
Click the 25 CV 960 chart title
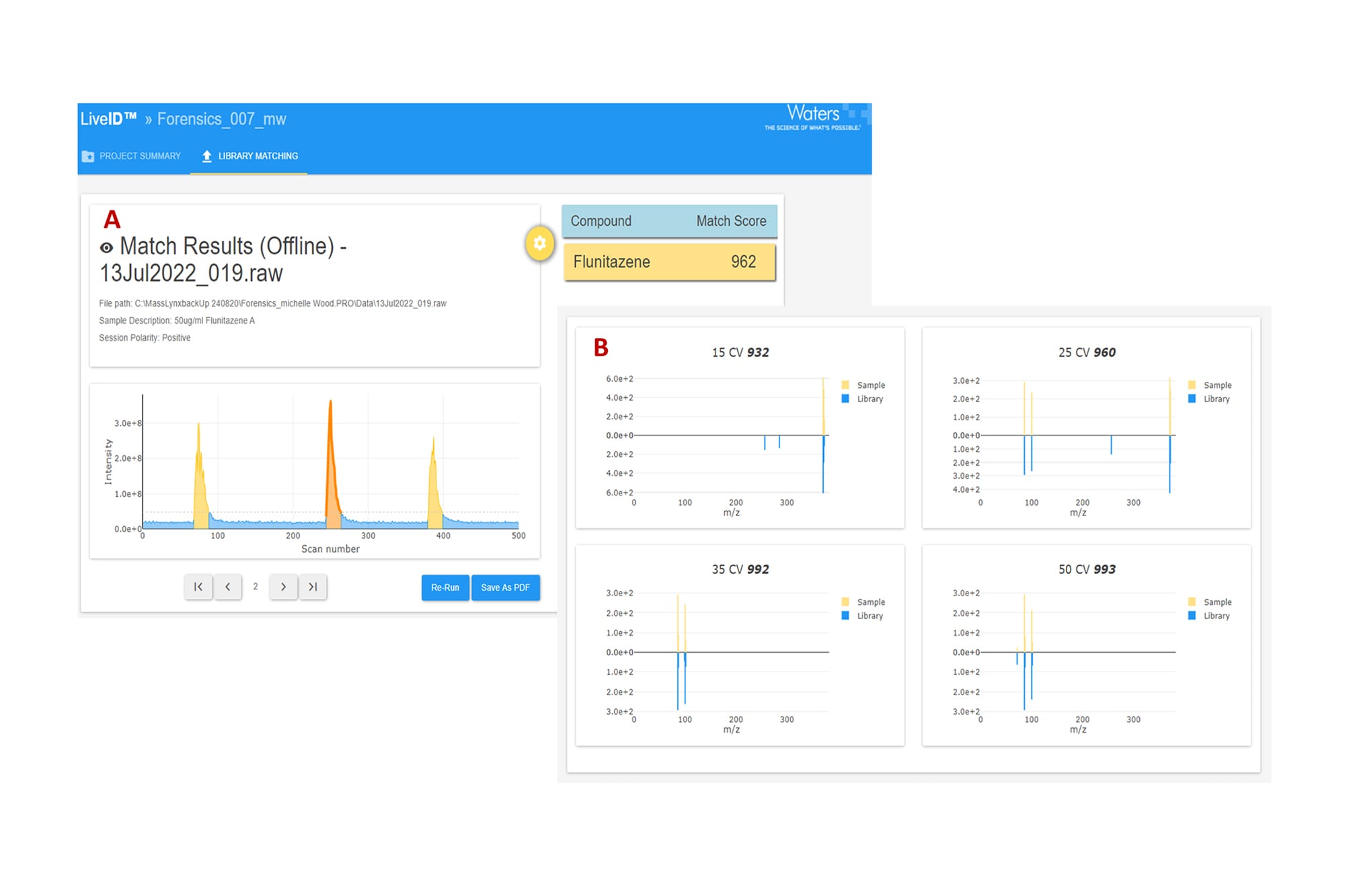1087,352
